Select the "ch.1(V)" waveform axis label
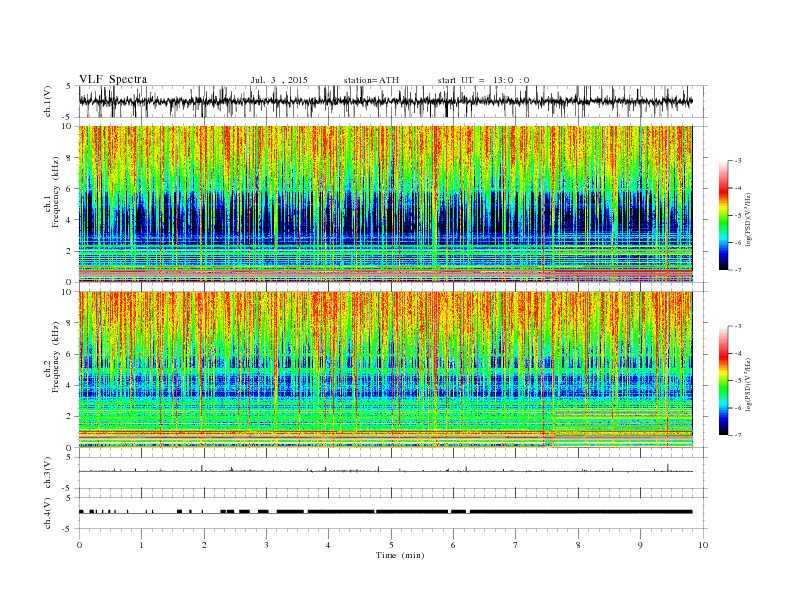Image resolution: width=792 pixels, height=612 pixels. [48, 101]
